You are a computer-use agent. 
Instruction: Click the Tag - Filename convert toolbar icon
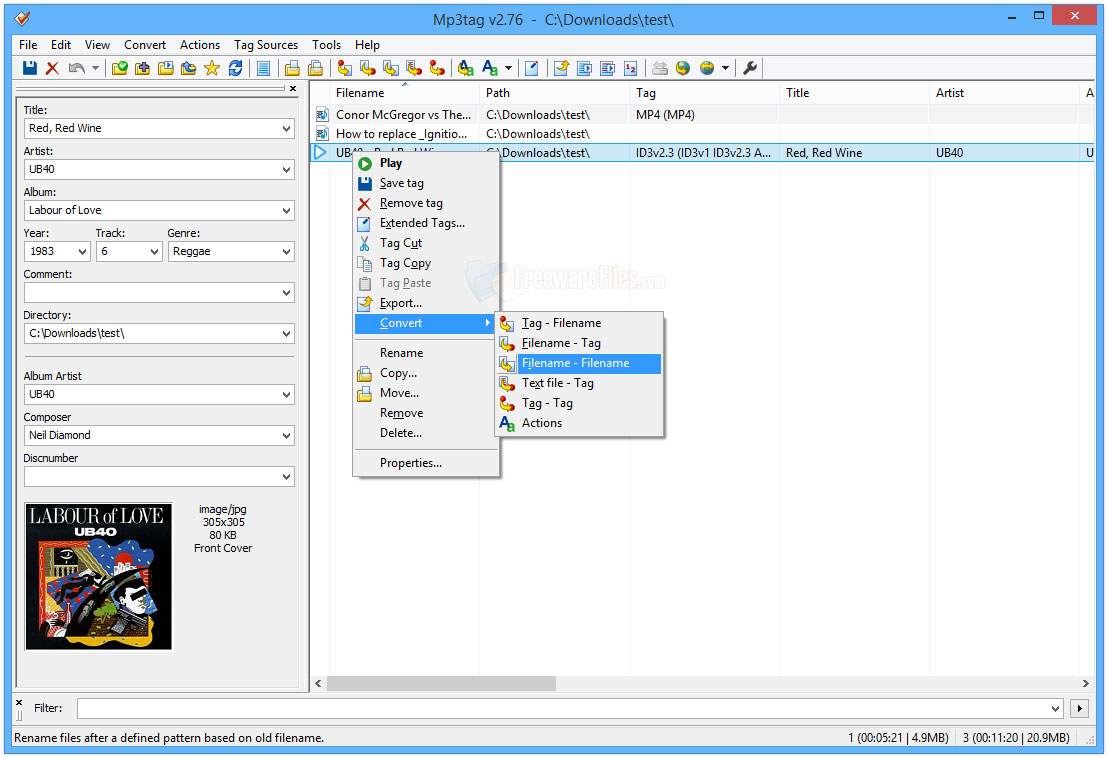(x=345, y=67)
